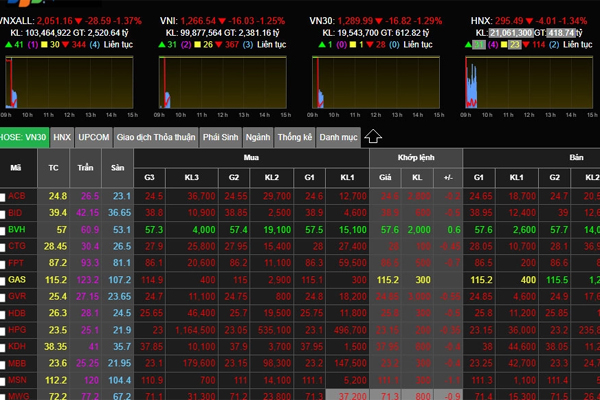Enable the checkbox for MSN row

4,381
